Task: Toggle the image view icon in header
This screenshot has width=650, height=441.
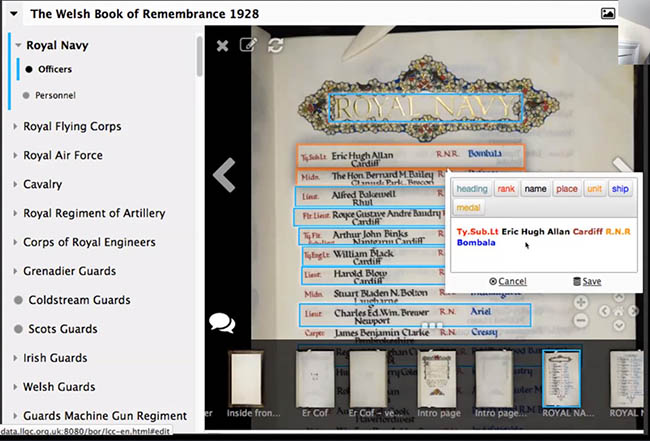Action: coord(608,14)
